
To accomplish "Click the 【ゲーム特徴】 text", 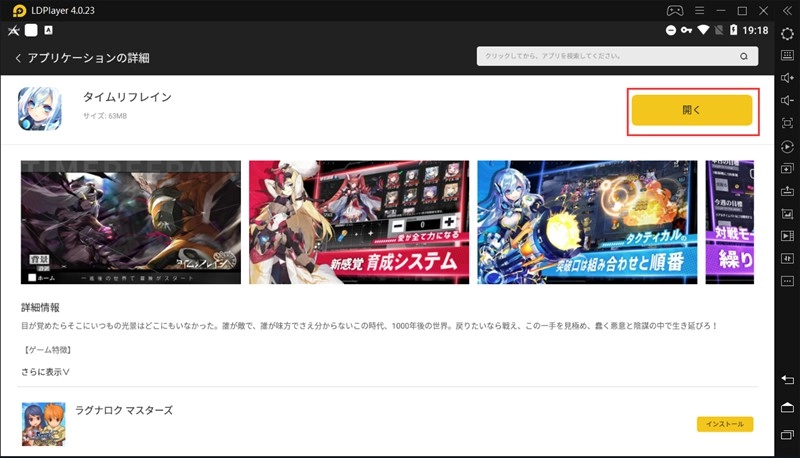I will (47, 350).
